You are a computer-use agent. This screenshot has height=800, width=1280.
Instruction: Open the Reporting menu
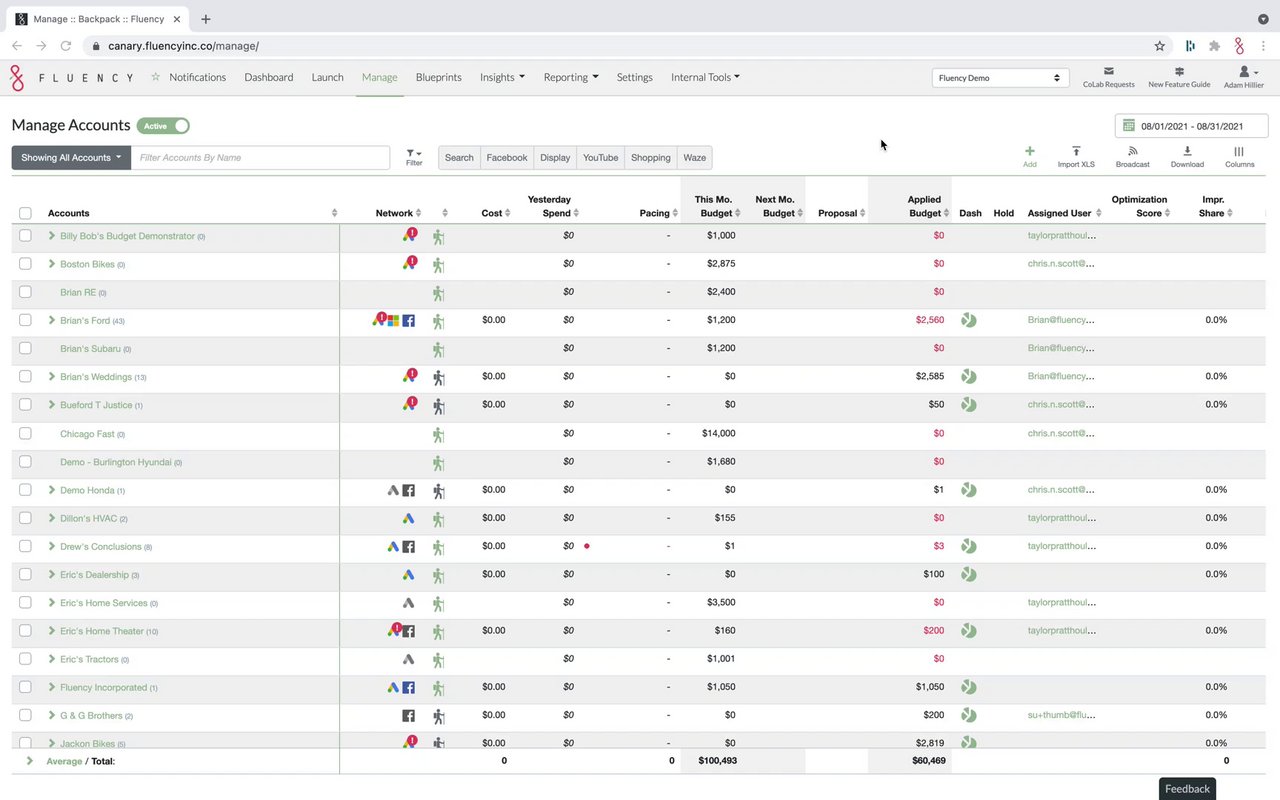pyautogui.click(x=571, y=77)
